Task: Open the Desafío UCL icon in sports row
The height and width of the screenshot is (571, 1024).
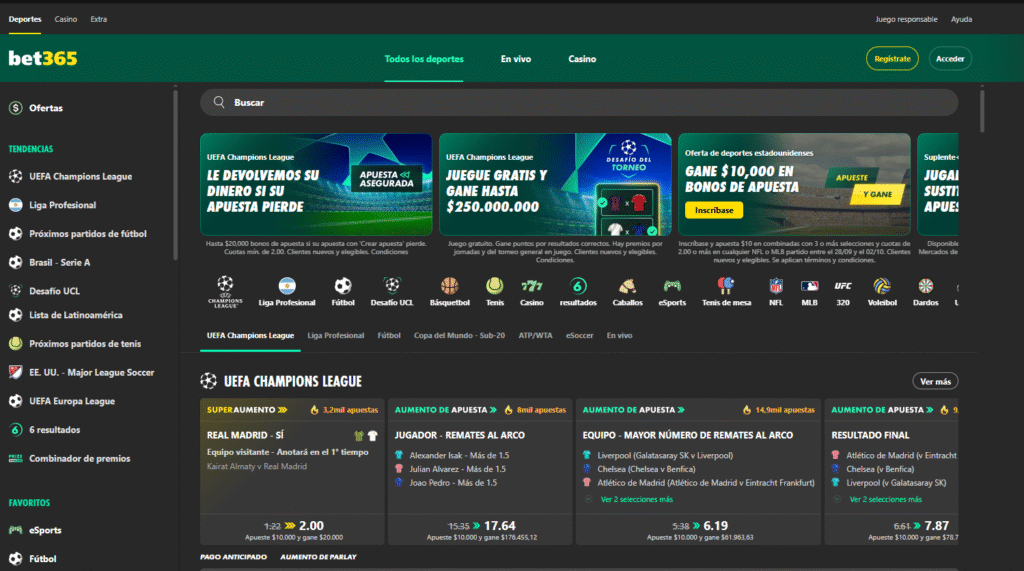Action: coord(392,286)
